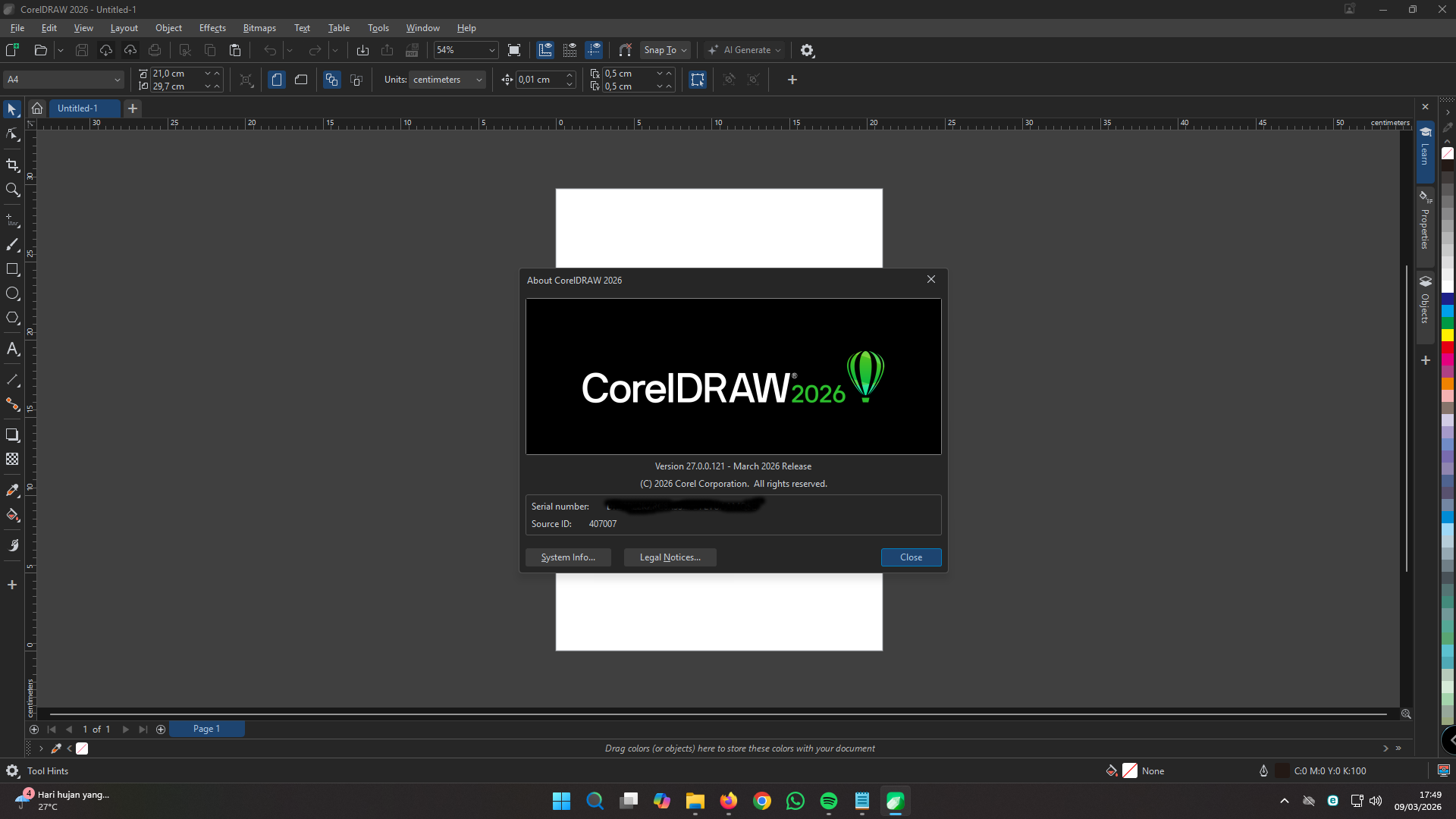Select the Rectangle tool
The width and height of the screenshot is (1456, 819).
[12, 269]
